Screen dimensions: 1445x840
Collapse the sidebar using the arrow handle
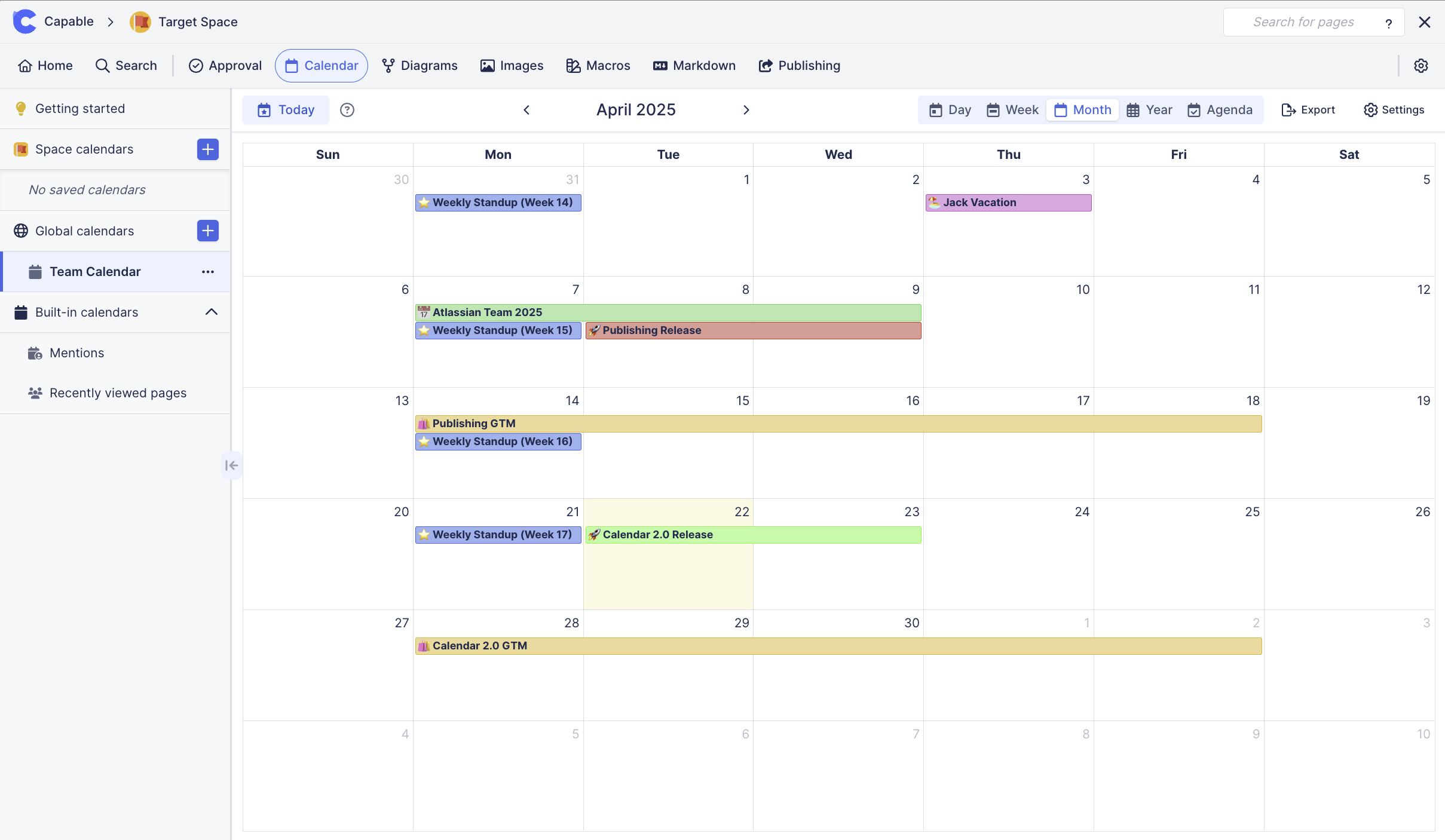click(231, 465)
